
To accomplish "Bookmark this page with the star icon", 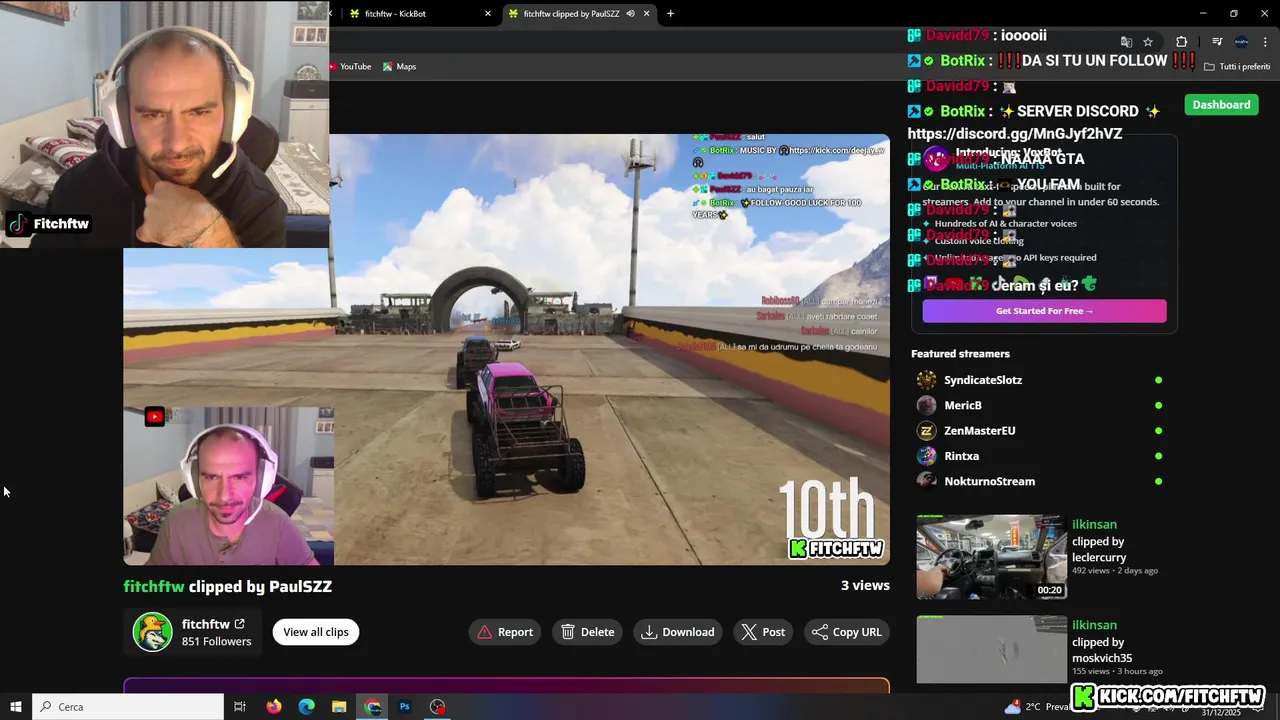I will point(1148,42).
